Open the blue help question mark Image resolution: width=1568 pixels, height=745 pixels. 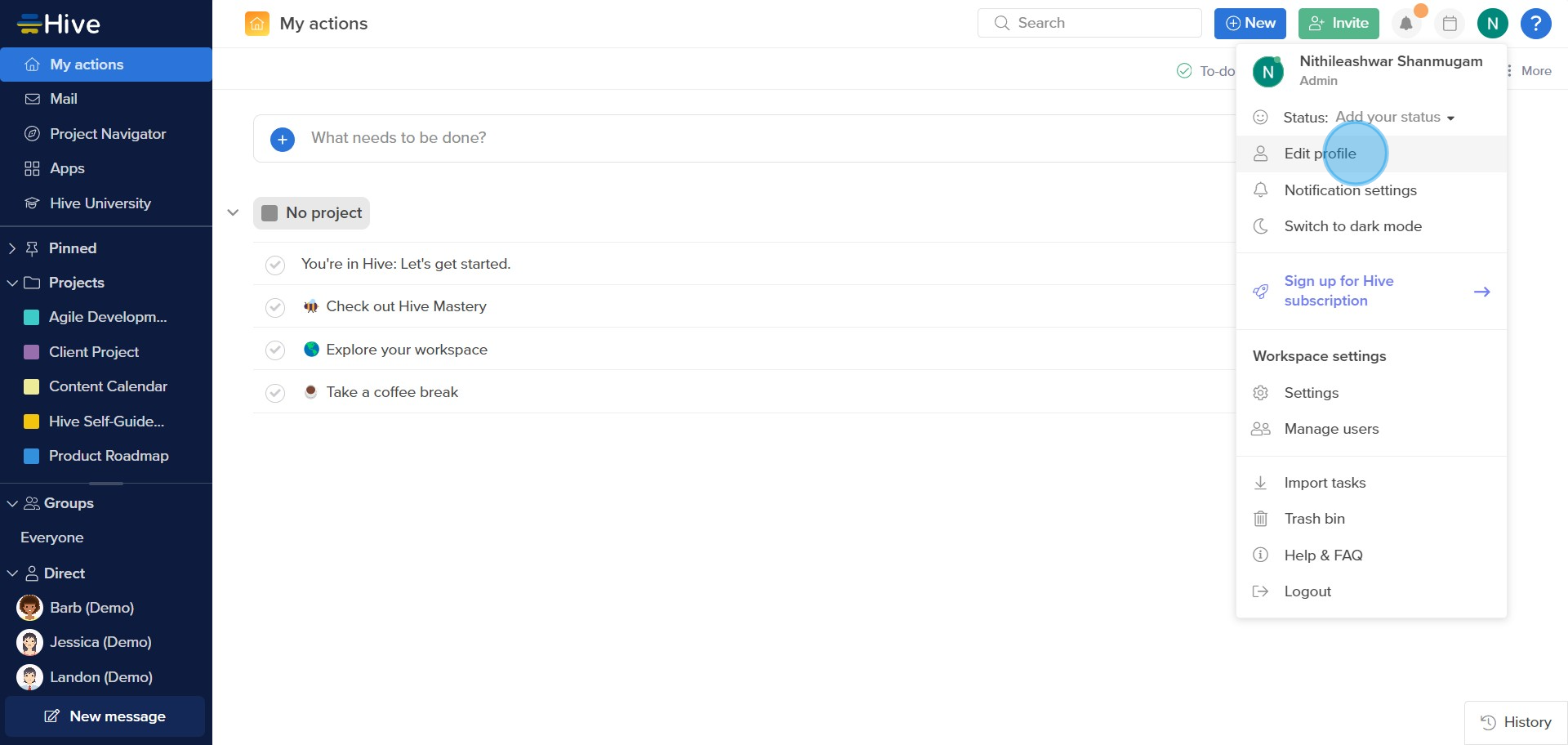1536,24
